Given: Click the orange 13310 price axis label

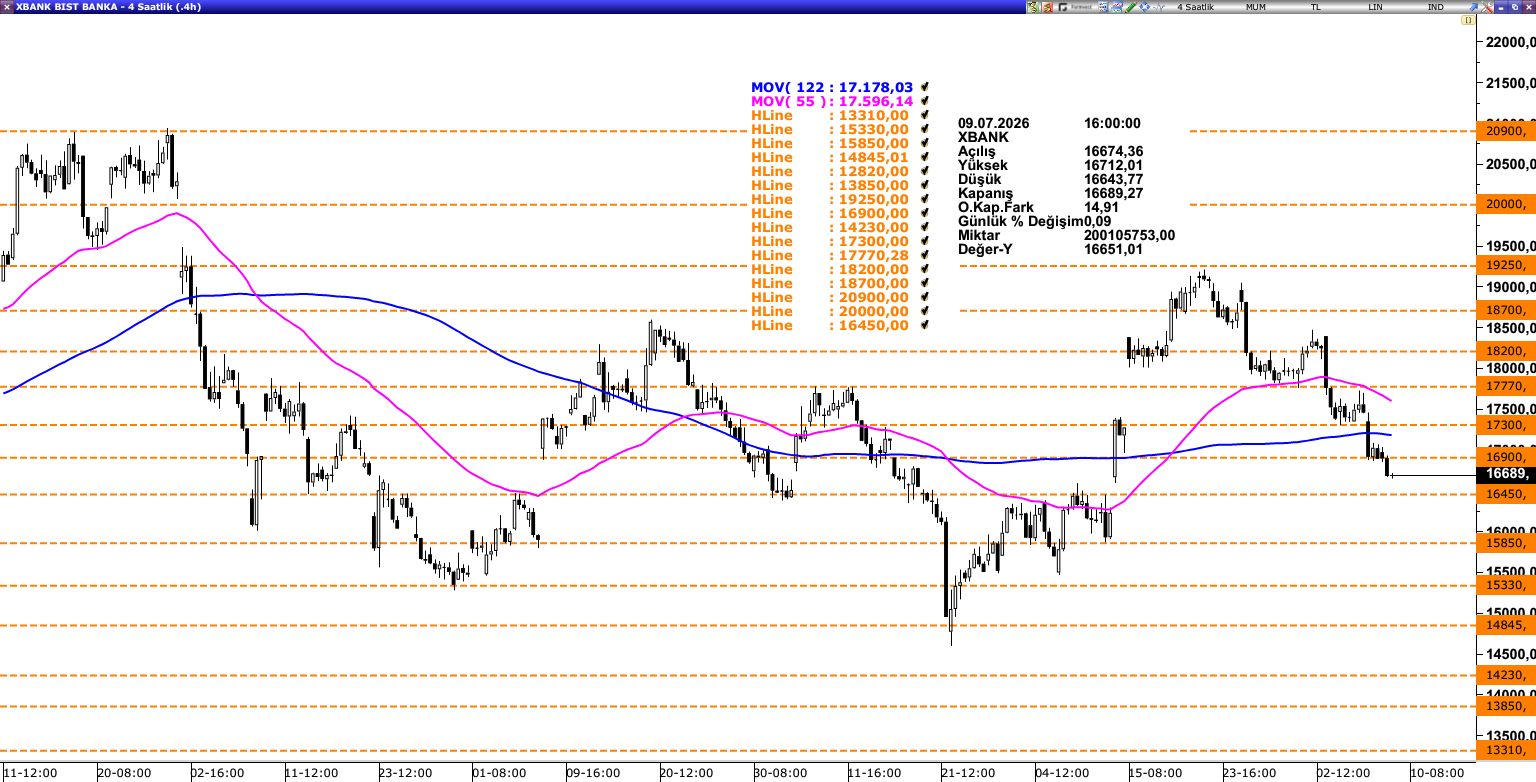Looking at the screenshot, I should [1506, 750].
